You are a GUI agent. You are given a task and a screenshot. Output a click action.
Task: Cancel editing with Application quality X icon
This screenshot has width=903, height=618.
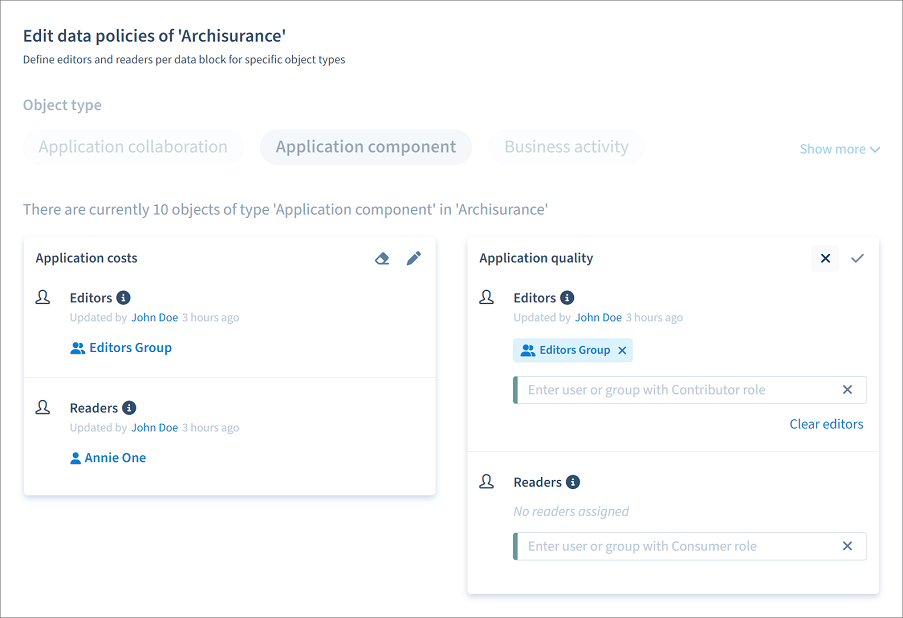coord(825,258)
